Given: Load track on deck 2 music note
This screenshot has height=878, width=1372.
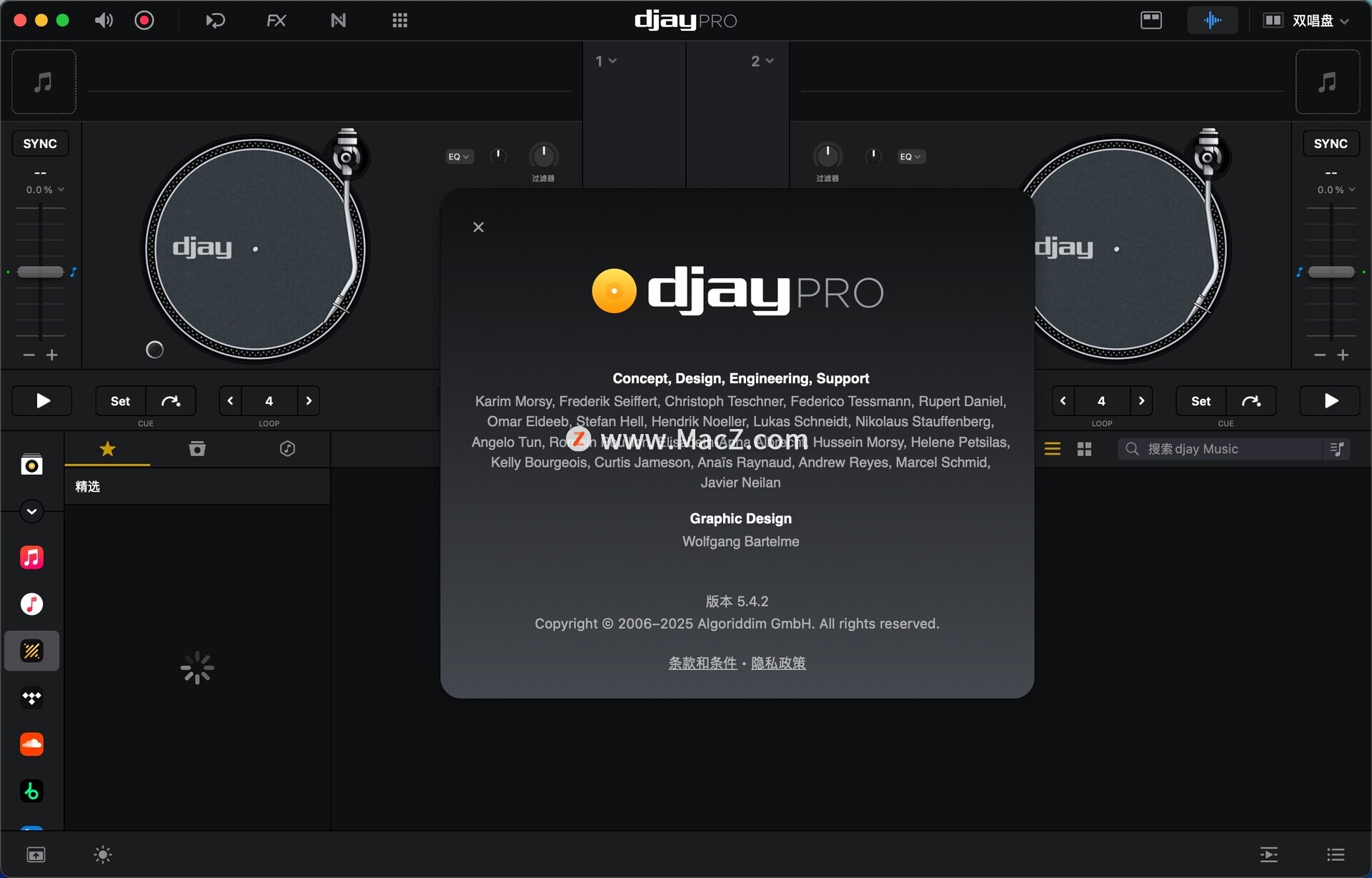Looking at the screenshot, I should 1328,82.
